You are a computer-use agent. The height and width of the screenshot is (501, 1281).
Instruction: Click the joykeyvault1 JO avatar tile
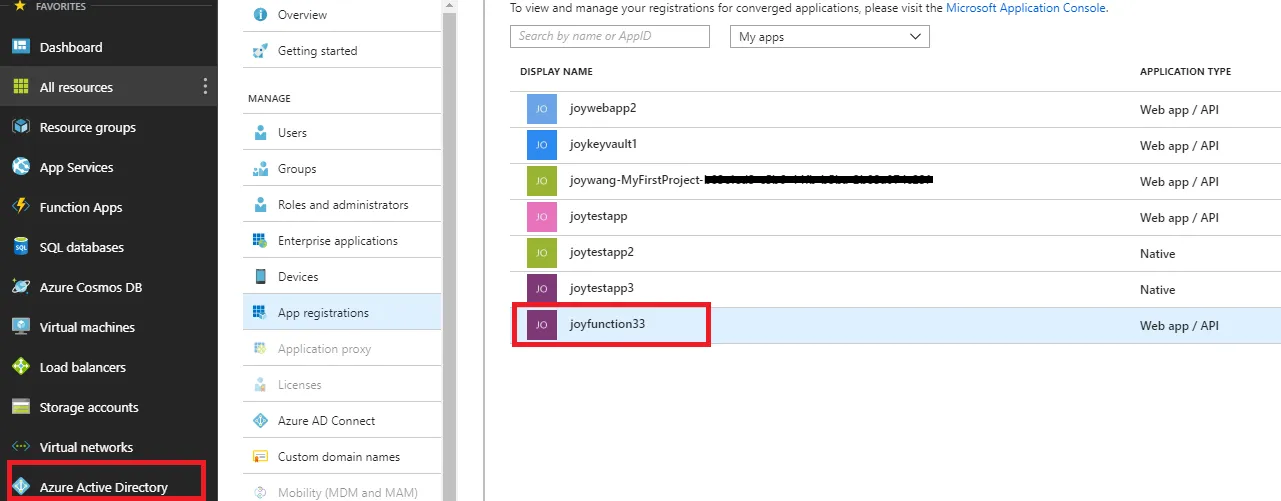541,145
